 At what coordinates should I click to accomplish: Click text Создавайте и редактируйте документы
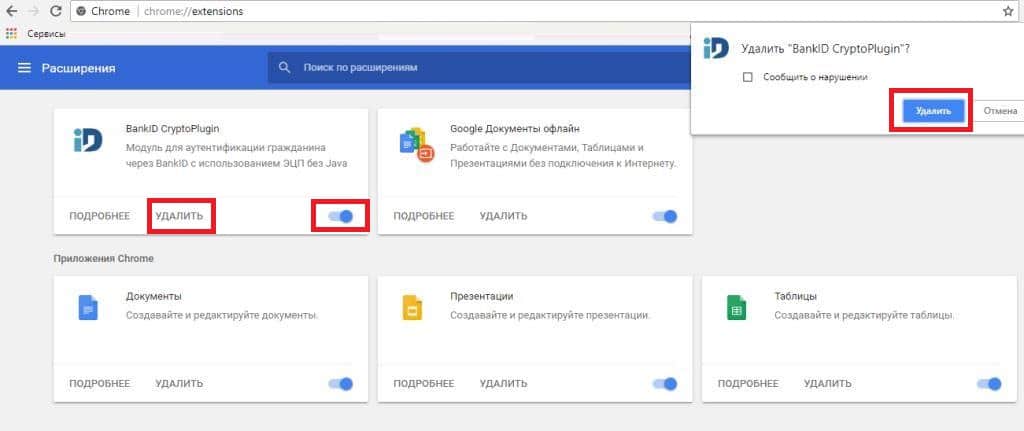(x=222, y=315)
